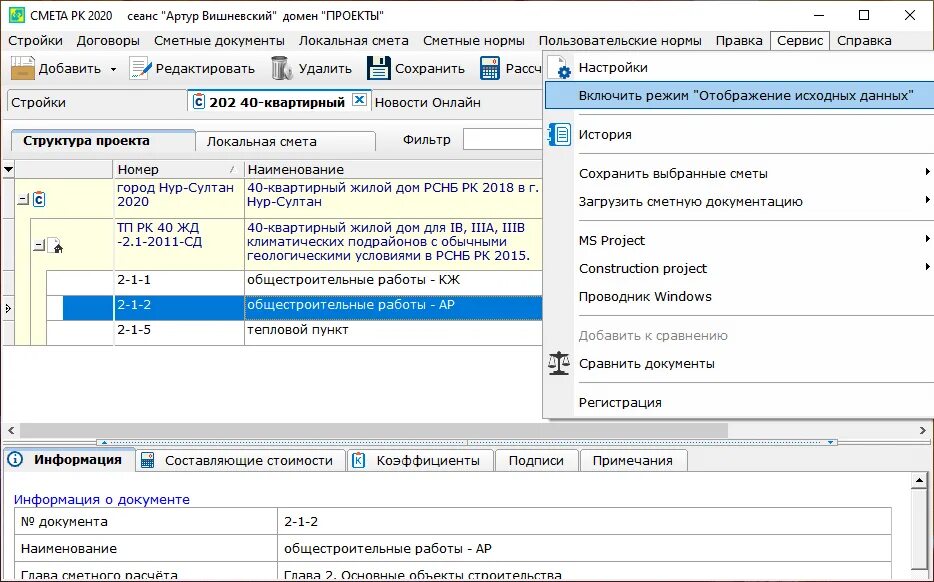The height and width of the screenshot is (582, 934).
Task: Switch to the Стройки document tab
Action: [x=38, y=102]
